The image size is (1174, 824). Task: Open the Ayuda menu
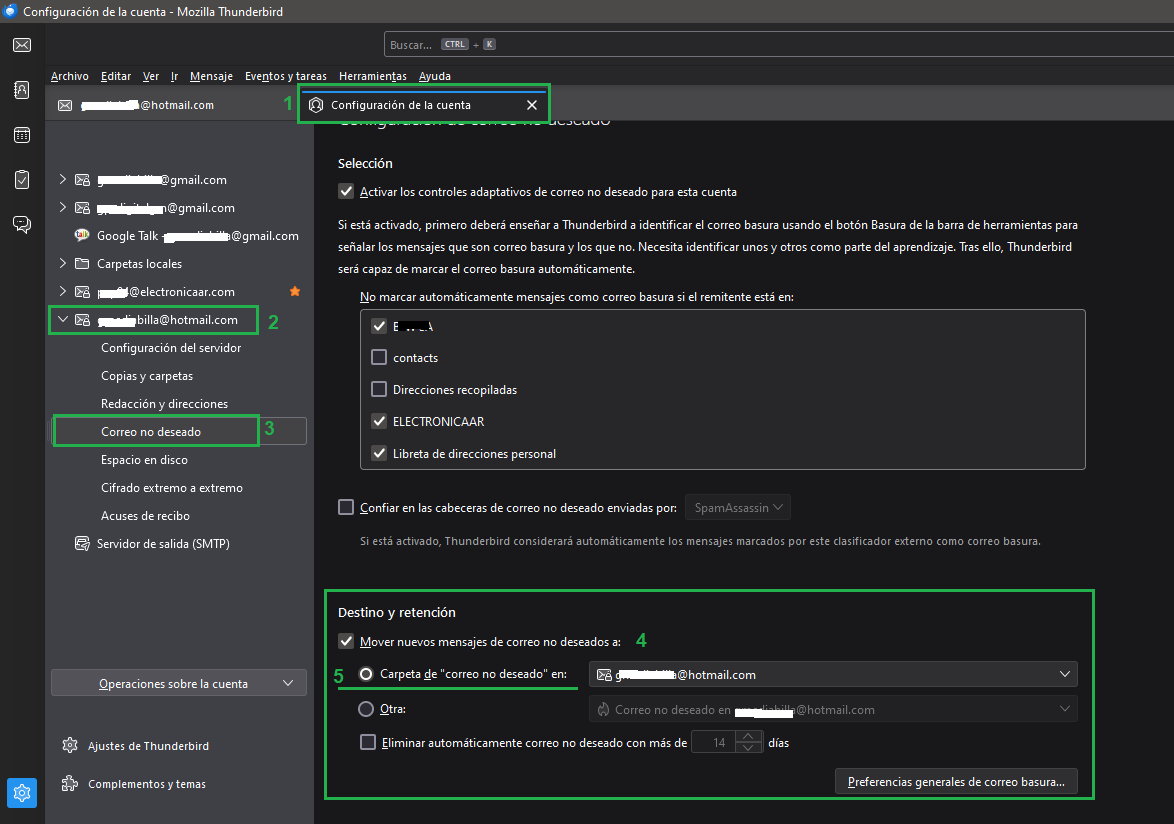click(x=435, y=76)
